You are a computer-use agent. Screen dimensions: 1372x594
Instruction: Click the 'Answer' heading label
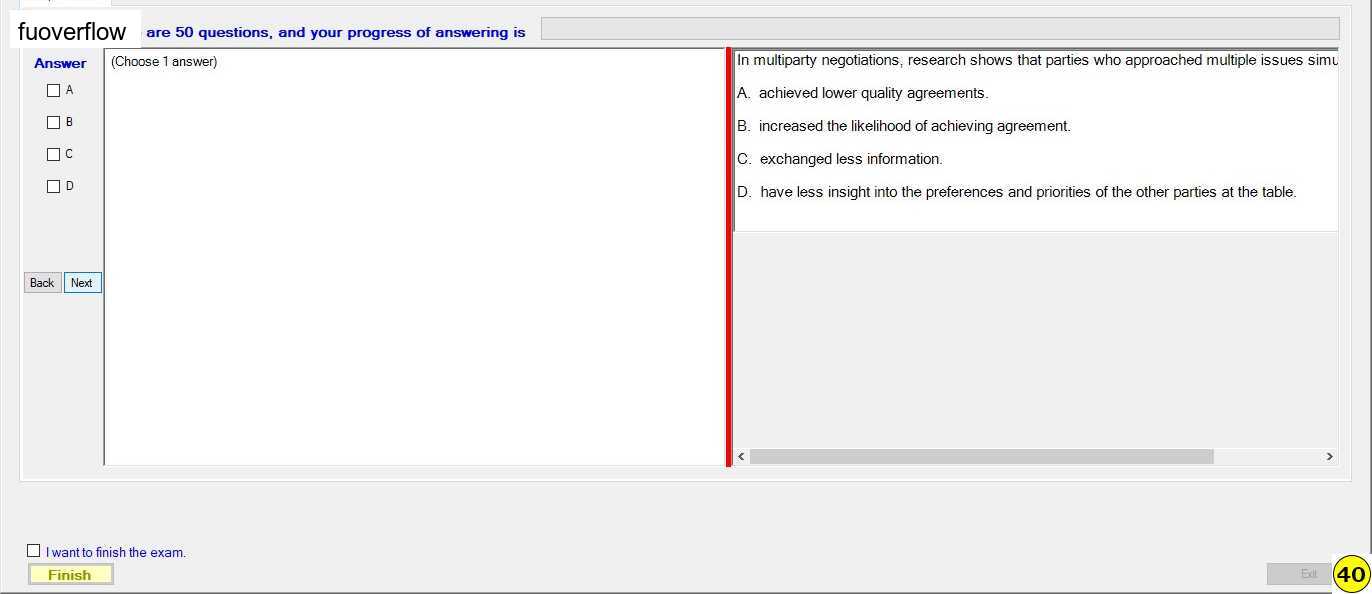pos(60,63)
